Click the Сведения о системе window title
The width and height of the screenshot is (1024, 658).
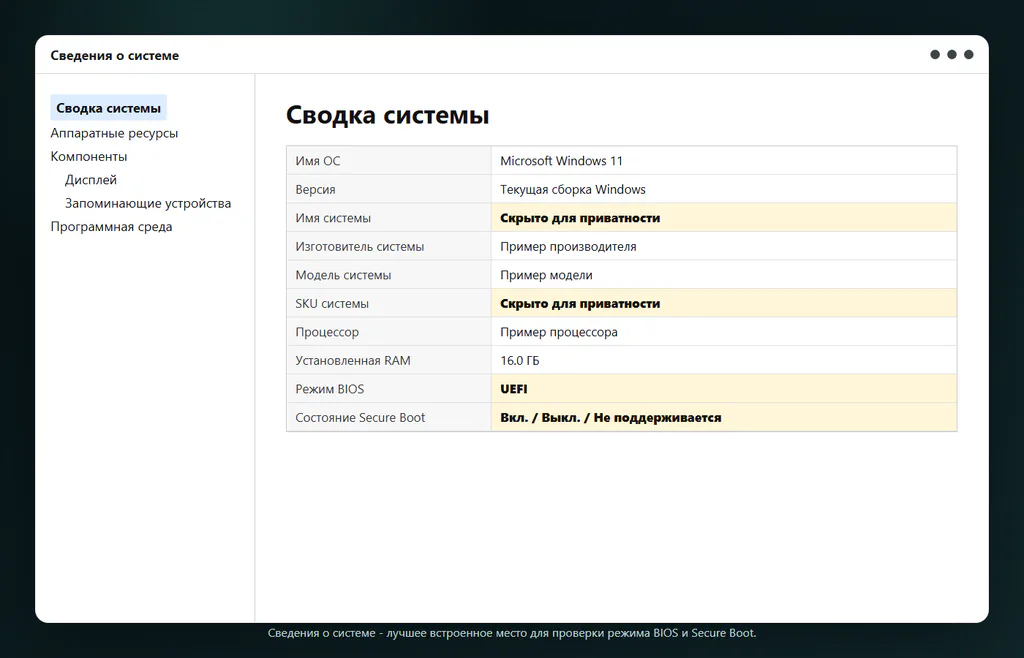point(115,56)
